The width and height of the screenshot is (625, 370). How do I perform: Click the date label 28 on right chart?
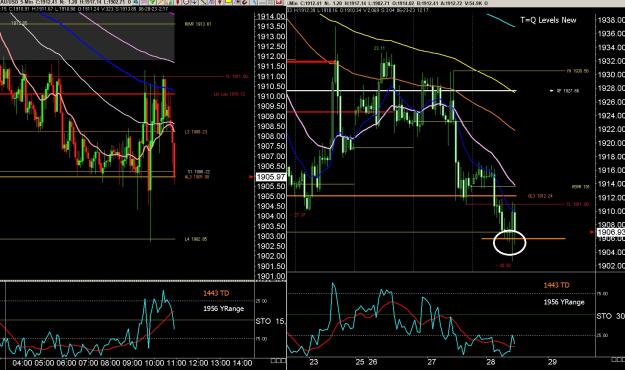pyautogui.click(x=491, y=362)
